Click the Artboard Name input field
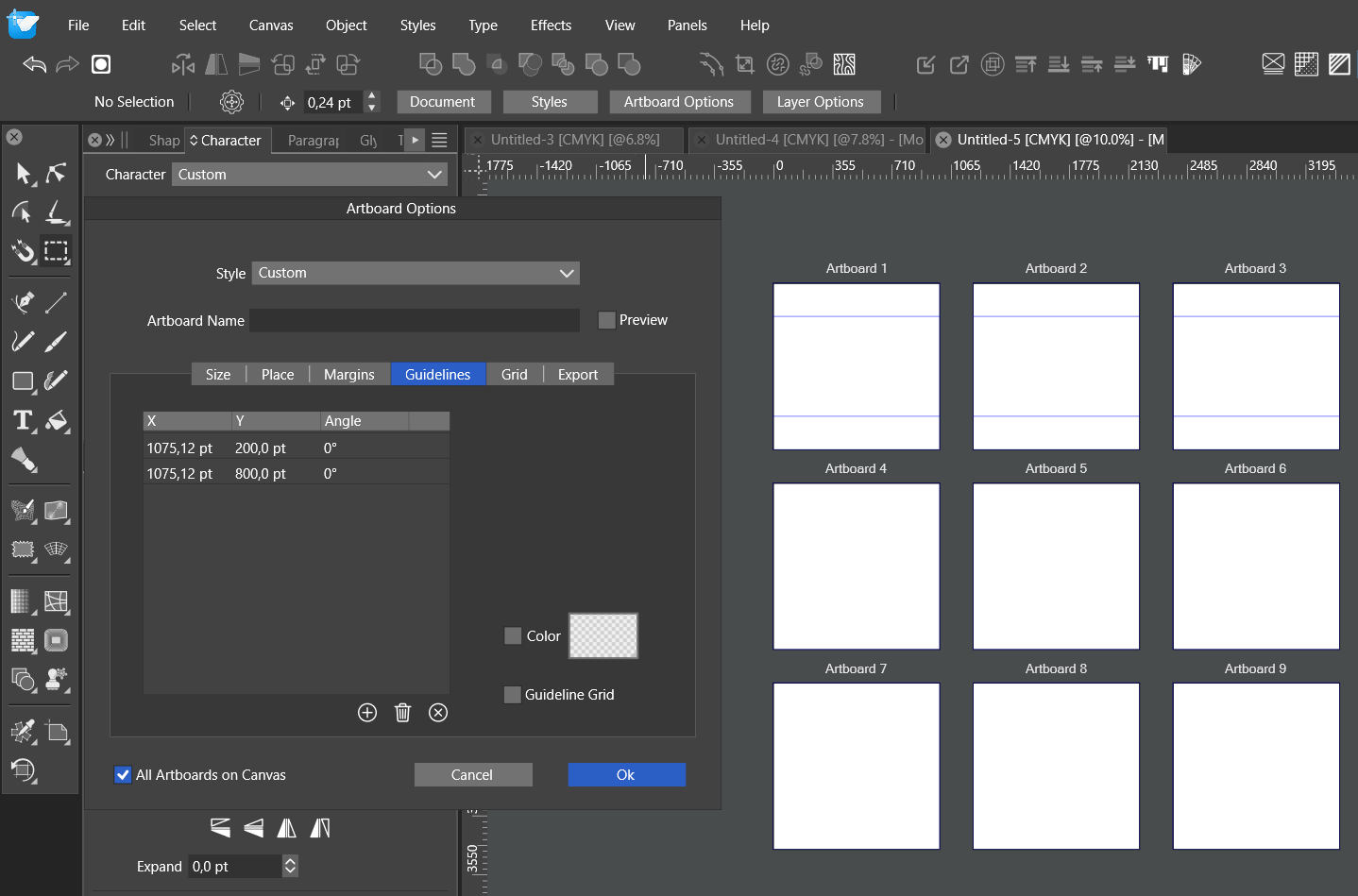The height and width of the screenshot is (896, 1358). 415,321
